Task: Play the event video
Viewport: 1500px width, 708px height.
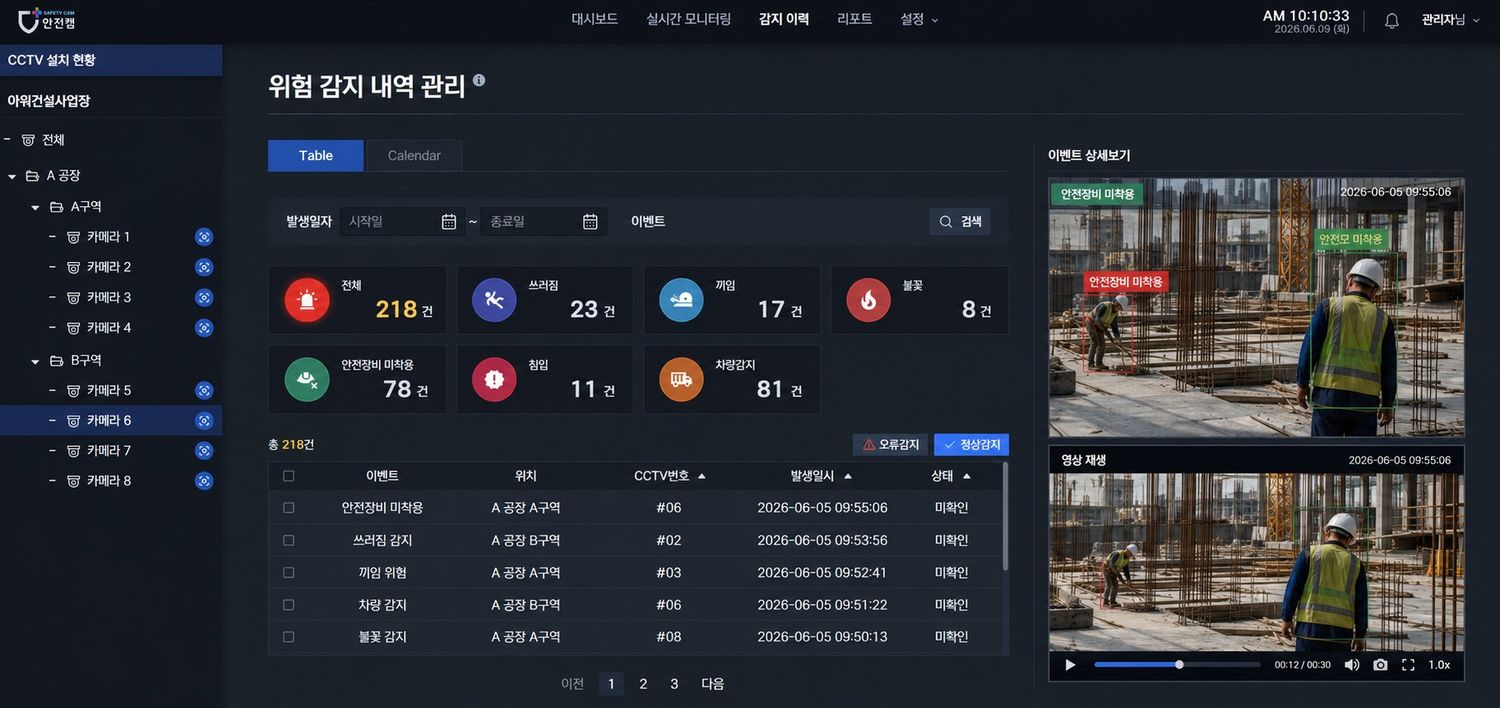Action: [x=1070, y=665]
